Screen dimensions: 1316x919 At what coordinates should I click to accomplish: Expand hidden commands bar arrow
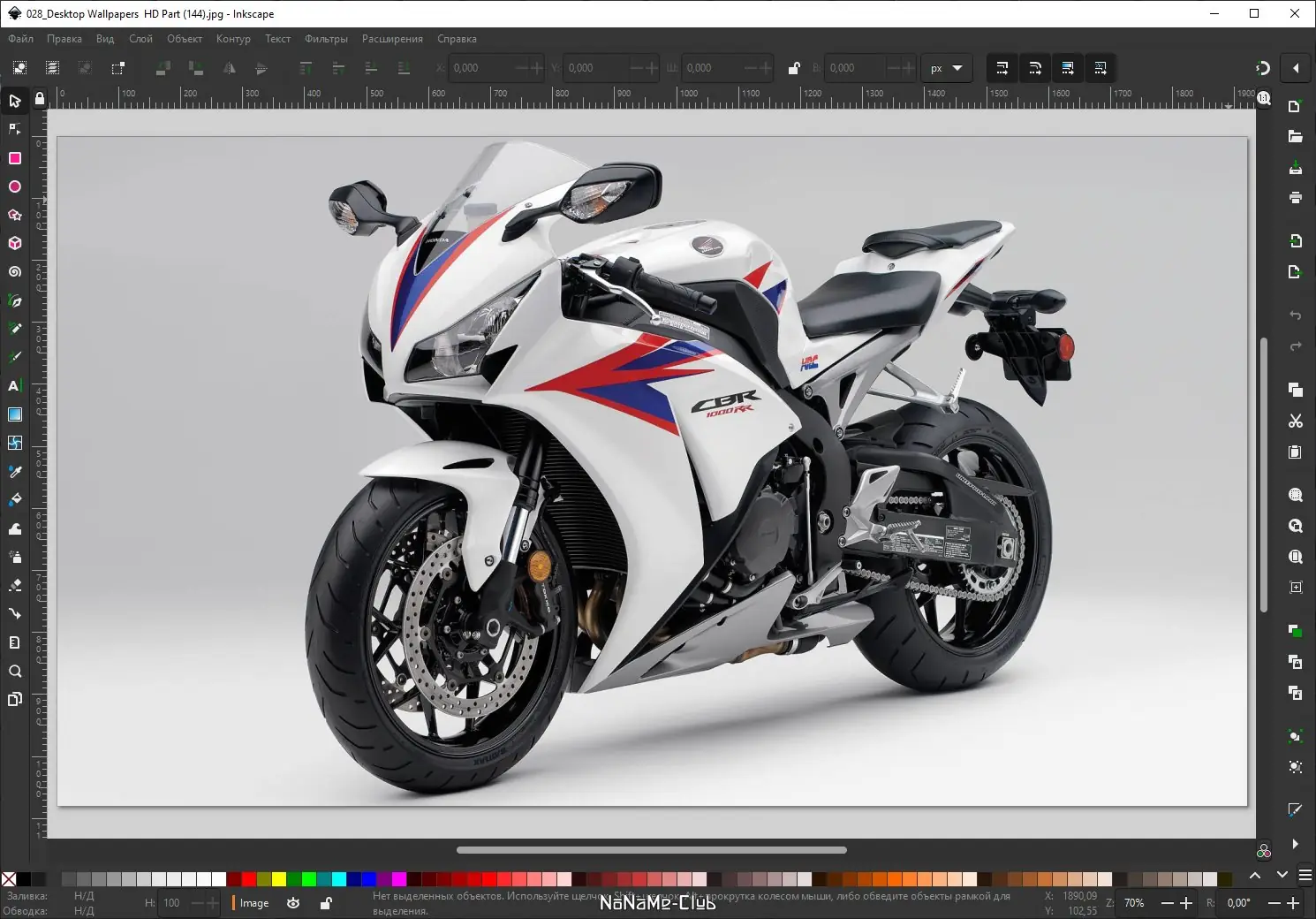click(x=1296, y=844)
